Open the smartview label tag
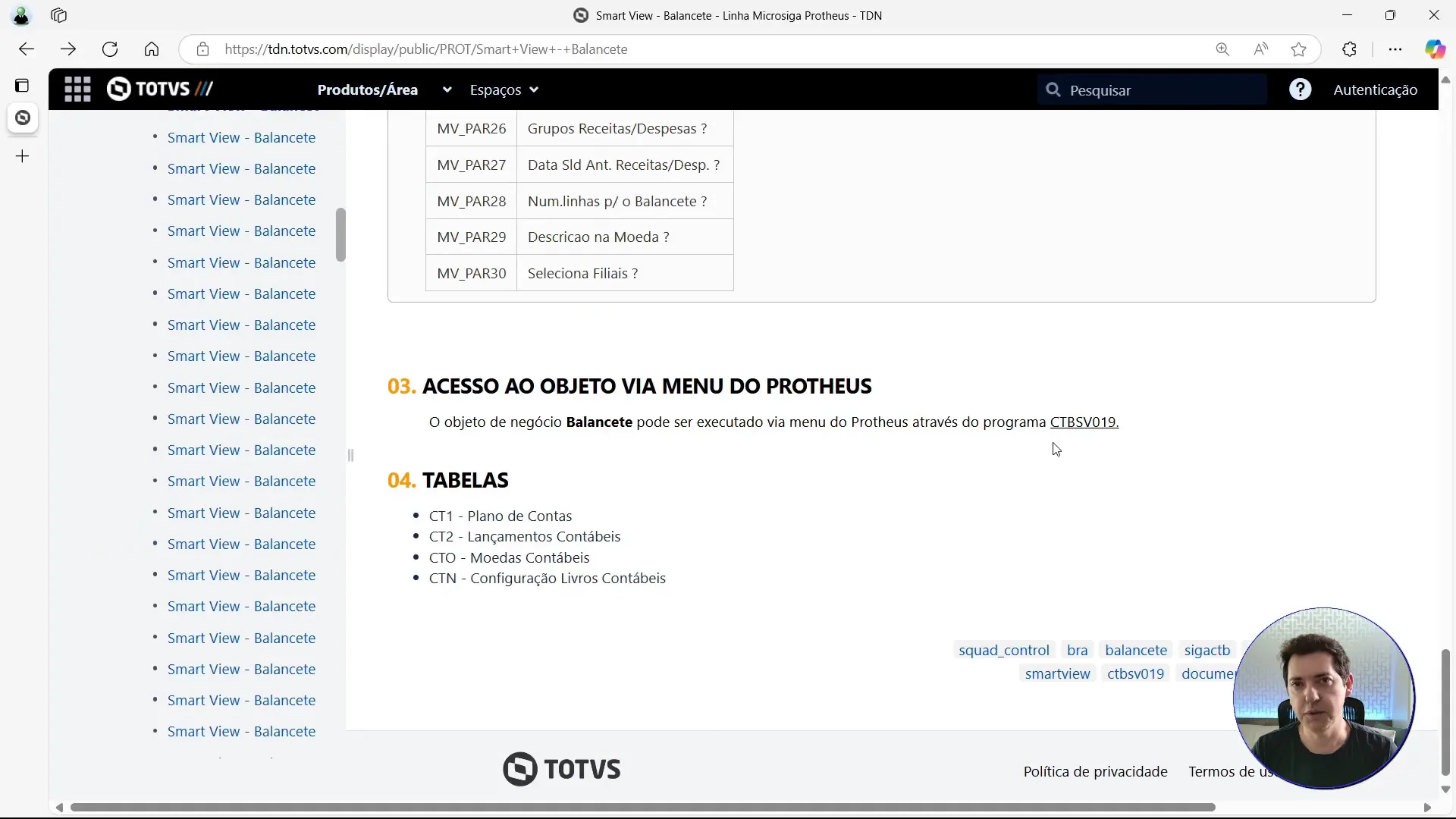1456x819 pixels. (1058, 673)
